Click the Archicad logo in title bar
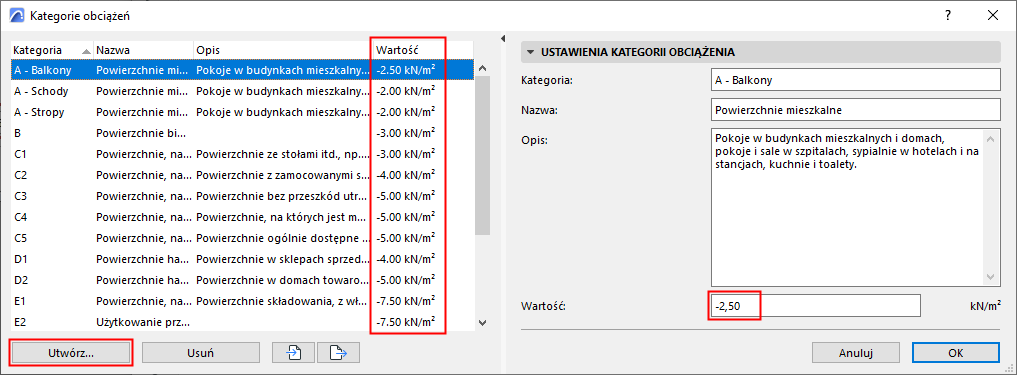 [16, 16]
